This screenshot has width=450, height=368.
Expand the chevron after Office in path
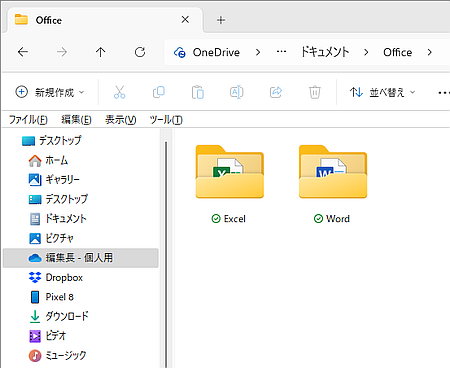click(x=430, y=52)
